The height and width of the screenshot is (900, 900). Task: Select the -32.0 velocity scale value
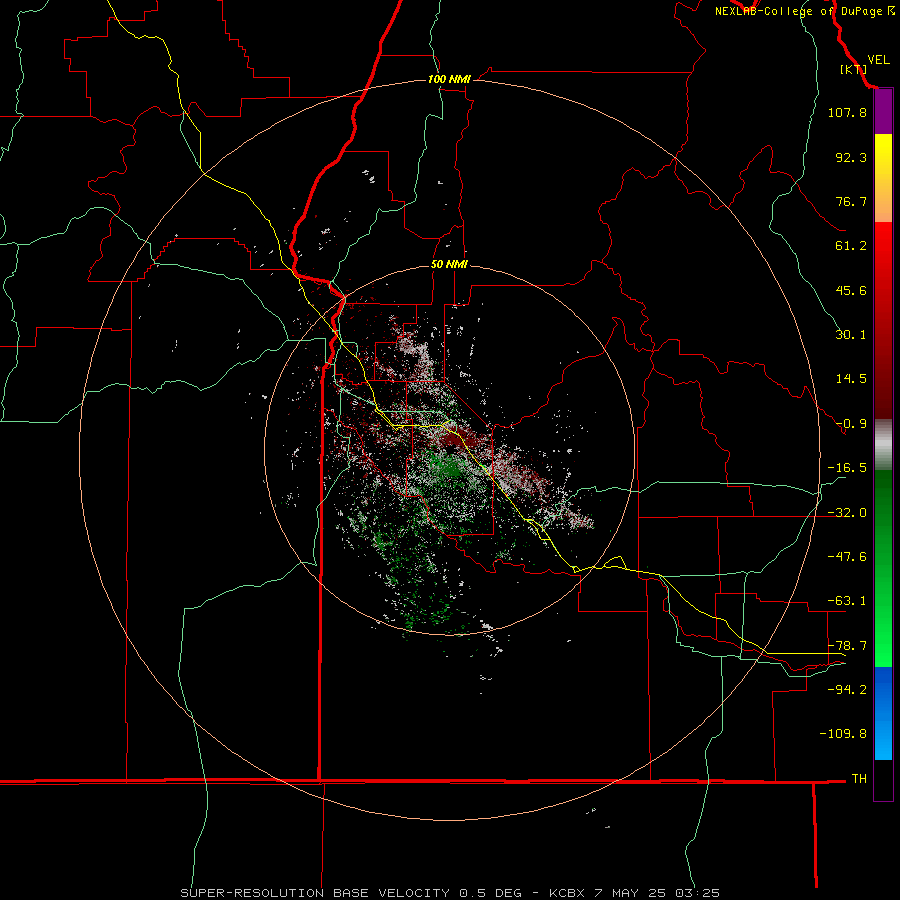coord(847,513)
